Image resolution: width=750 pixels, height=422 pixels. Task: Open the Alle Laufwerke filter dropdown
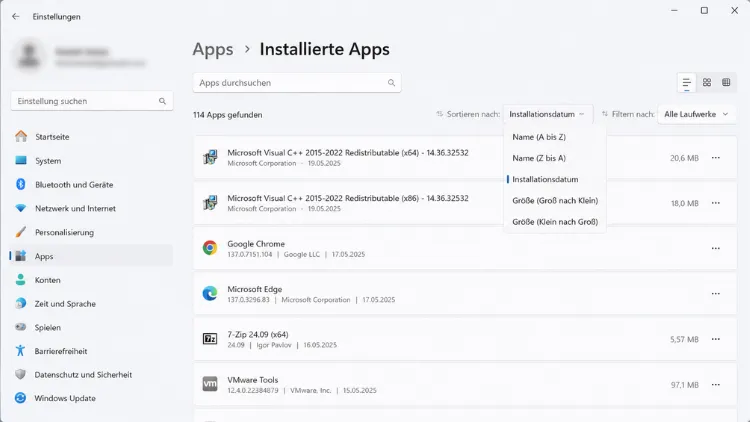(x=696, y=114)
